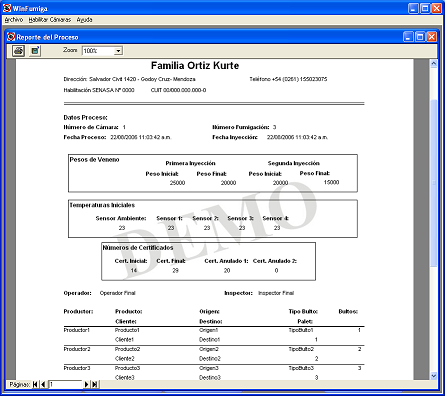Screen dimensions: 445x396
Task: Open the Zoom percentage dropdown
Action: click(x=118, y=51)
